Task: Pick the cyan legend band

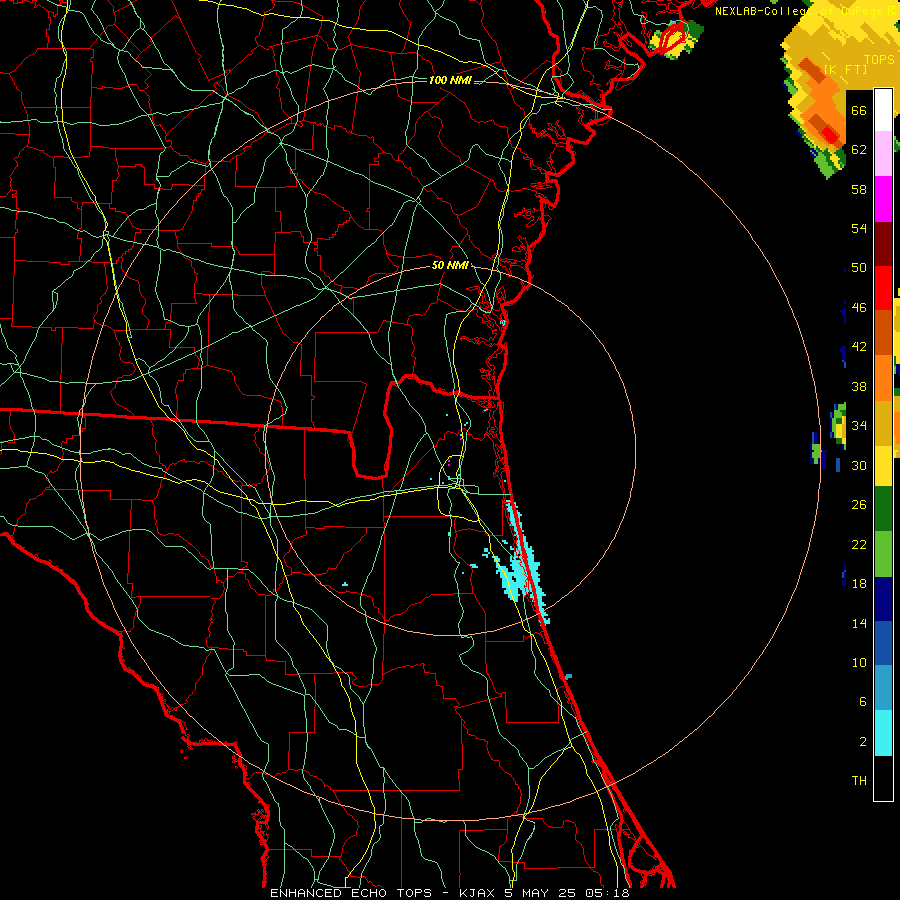Action: [883, 733]
